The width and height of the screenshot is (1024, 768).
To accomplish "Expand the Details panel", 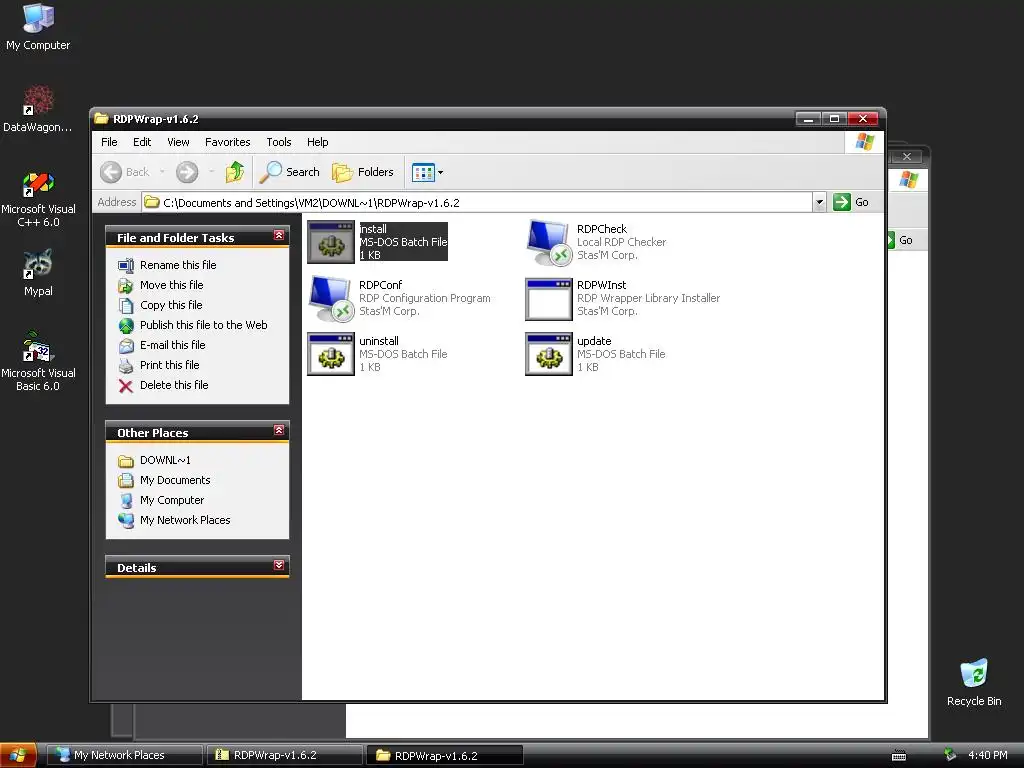I will 279,565.
